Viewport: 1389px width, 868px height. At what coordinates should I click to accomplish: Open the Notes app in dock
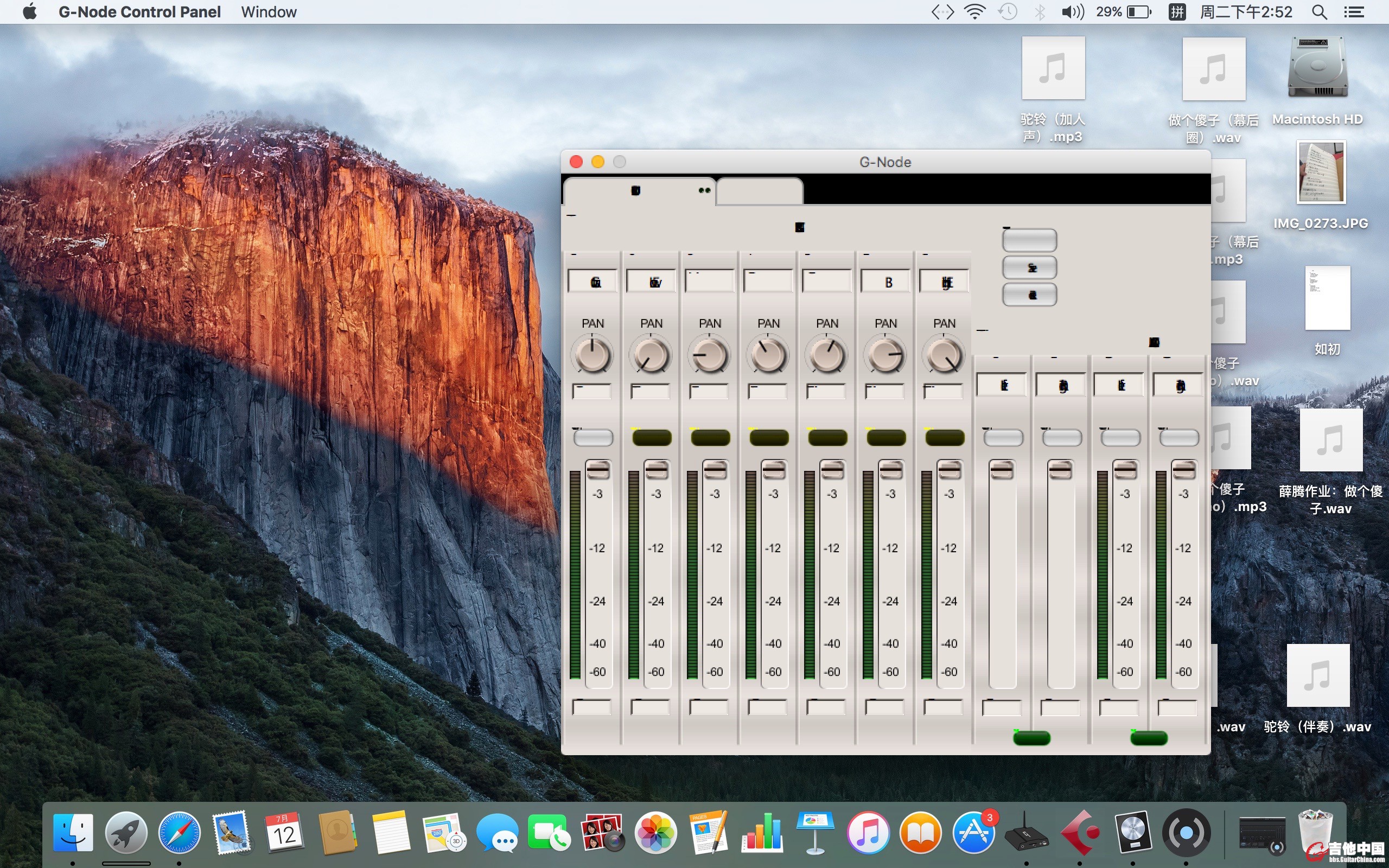(391, 832)
